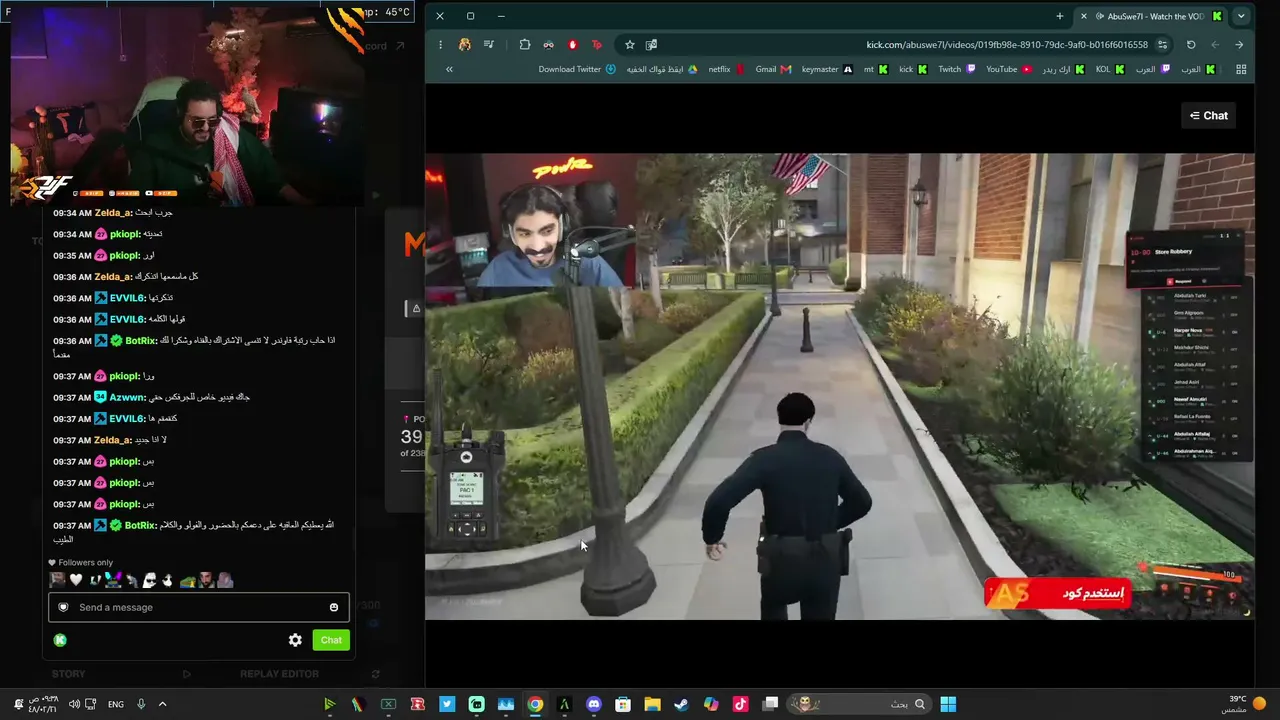The height and width of the screenshot is (720, 1280).
Task: Click the first BotRix message at 09:36 AM
Action: 194,346
